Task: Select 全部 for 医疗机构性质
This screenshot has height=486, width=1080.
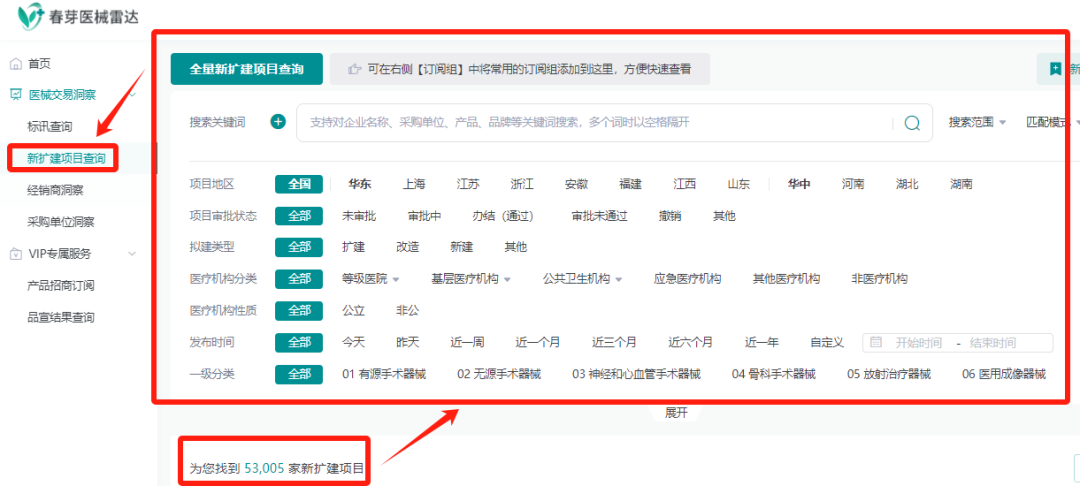Action: (299, 310)
